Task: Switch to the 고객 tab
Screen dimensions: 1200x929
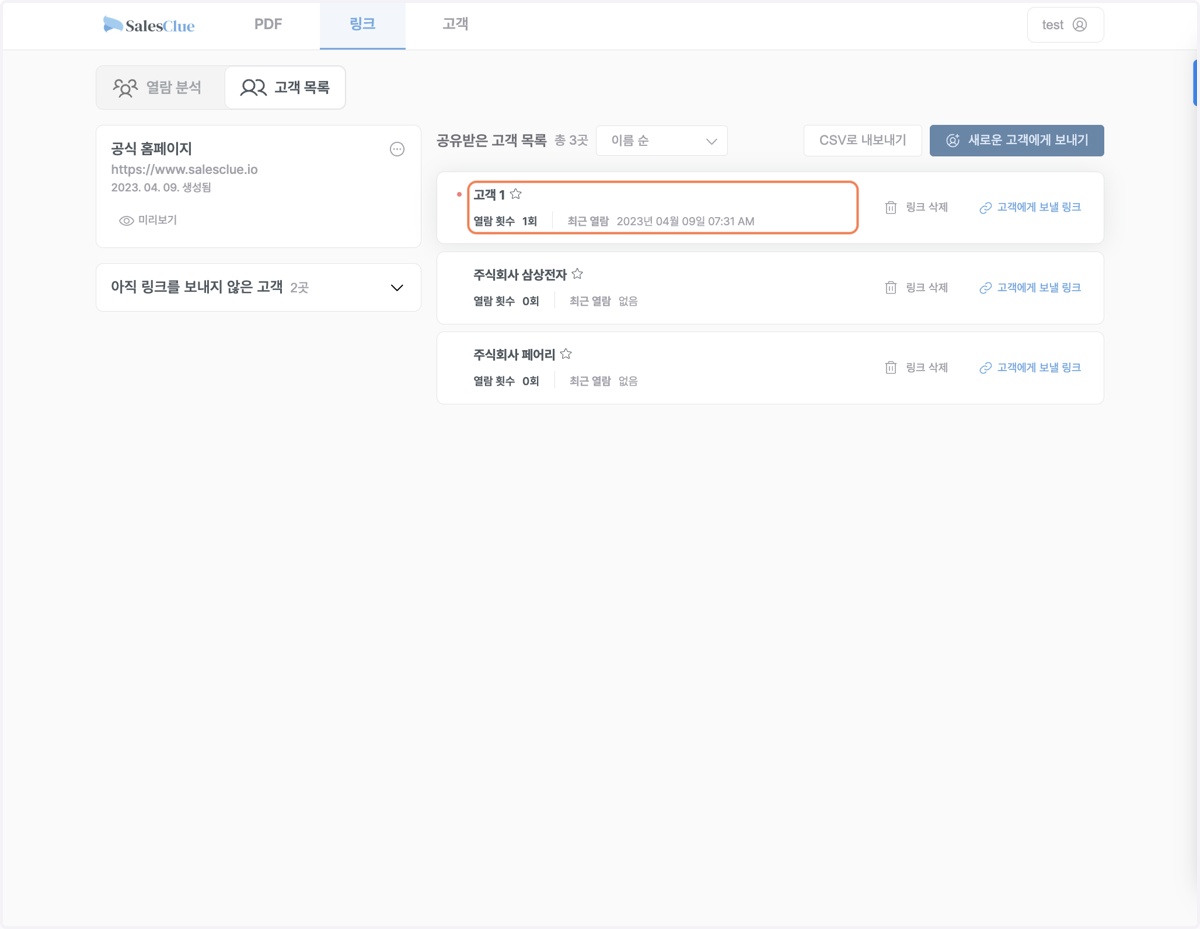Action: 455,24
